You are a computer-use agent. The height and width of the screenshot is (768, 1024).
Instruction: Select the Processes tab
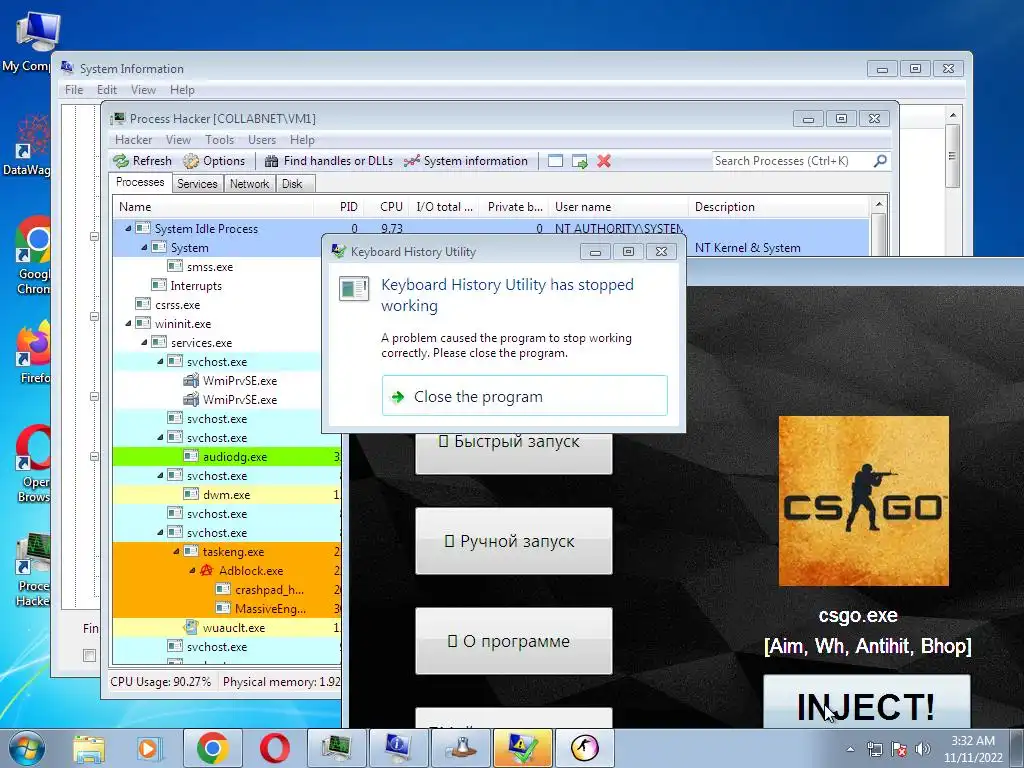140,182
